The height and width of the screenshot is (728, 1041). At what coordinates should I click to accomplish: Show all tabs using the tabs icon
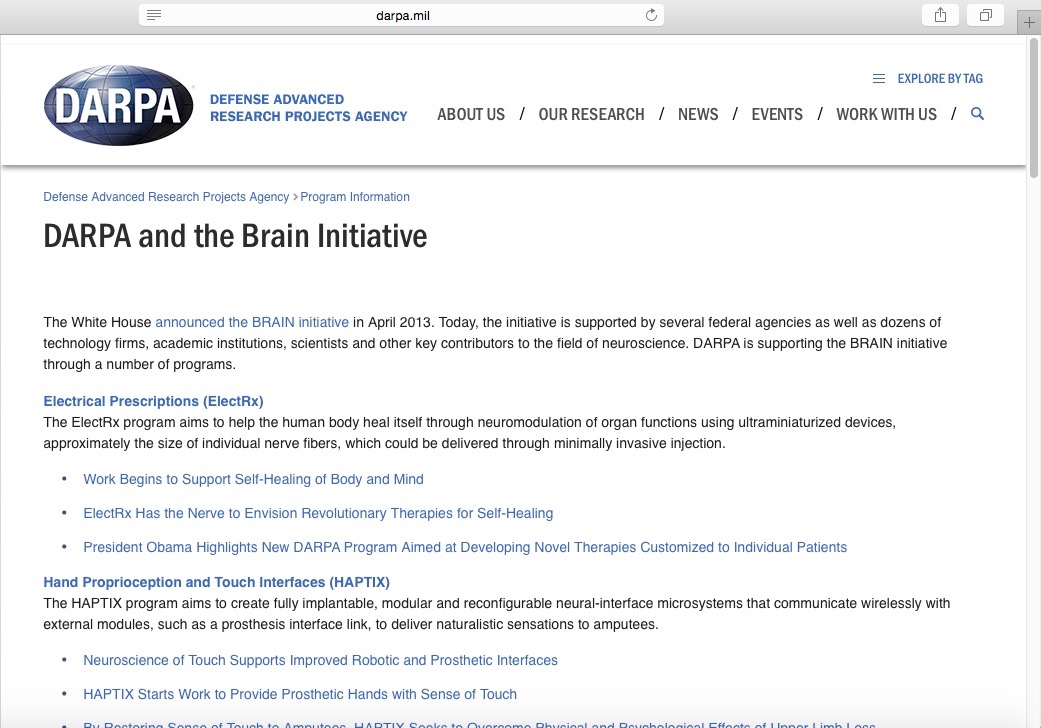click(986, 15)
